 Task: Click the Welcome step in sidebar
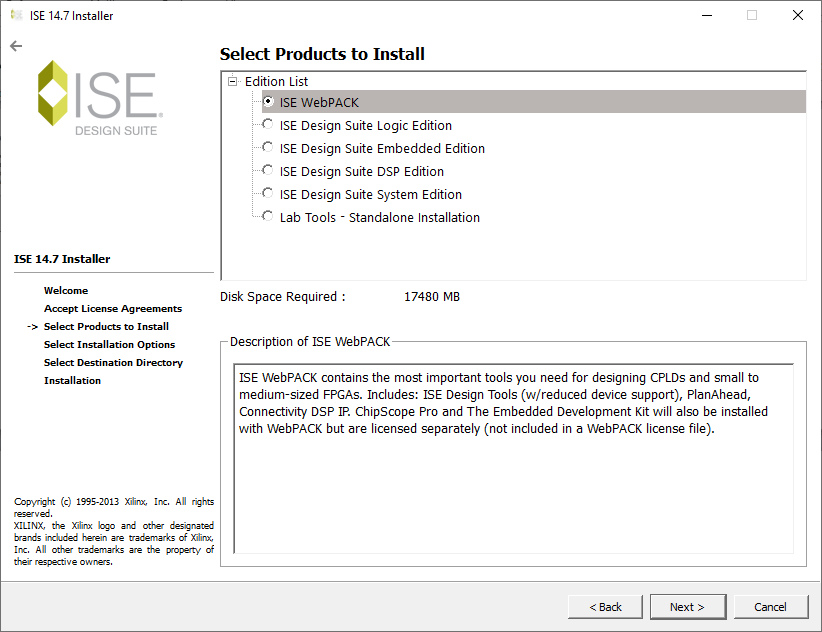(66, 290)
